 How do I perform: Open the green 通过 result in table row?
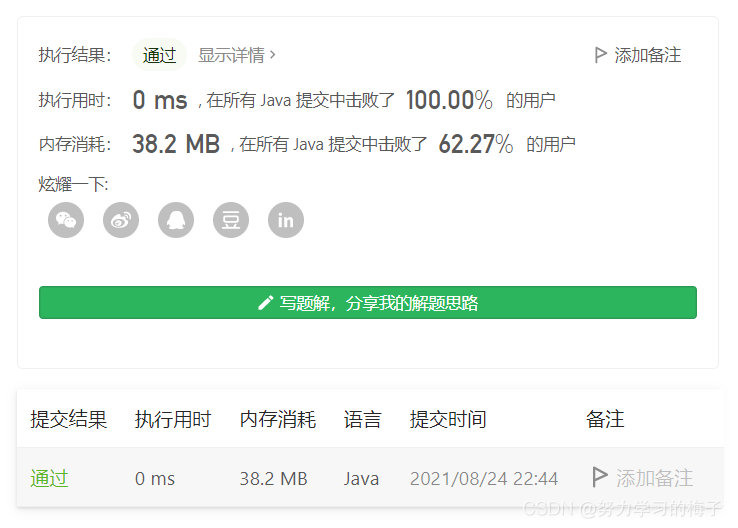click(x=49, y=479)
